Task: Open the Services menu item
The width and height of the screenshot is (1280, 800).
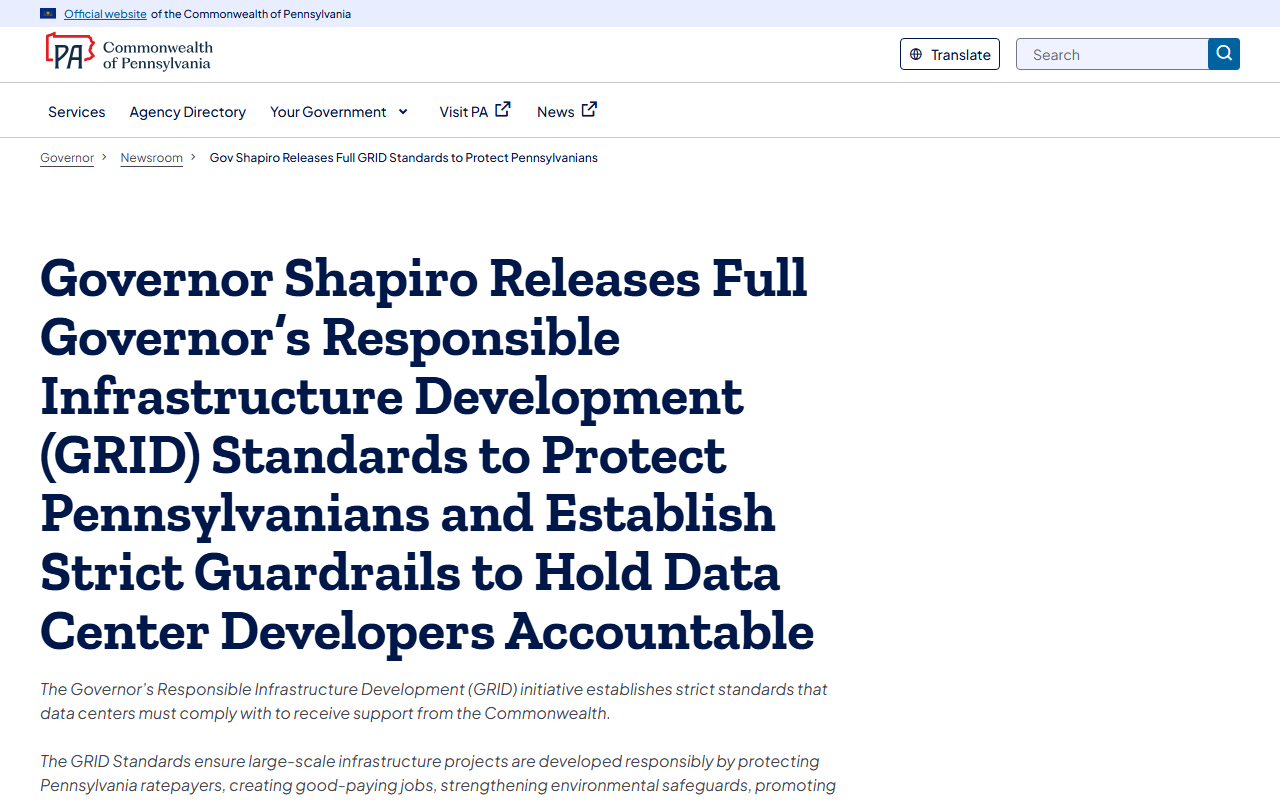Action: (77, 111)
